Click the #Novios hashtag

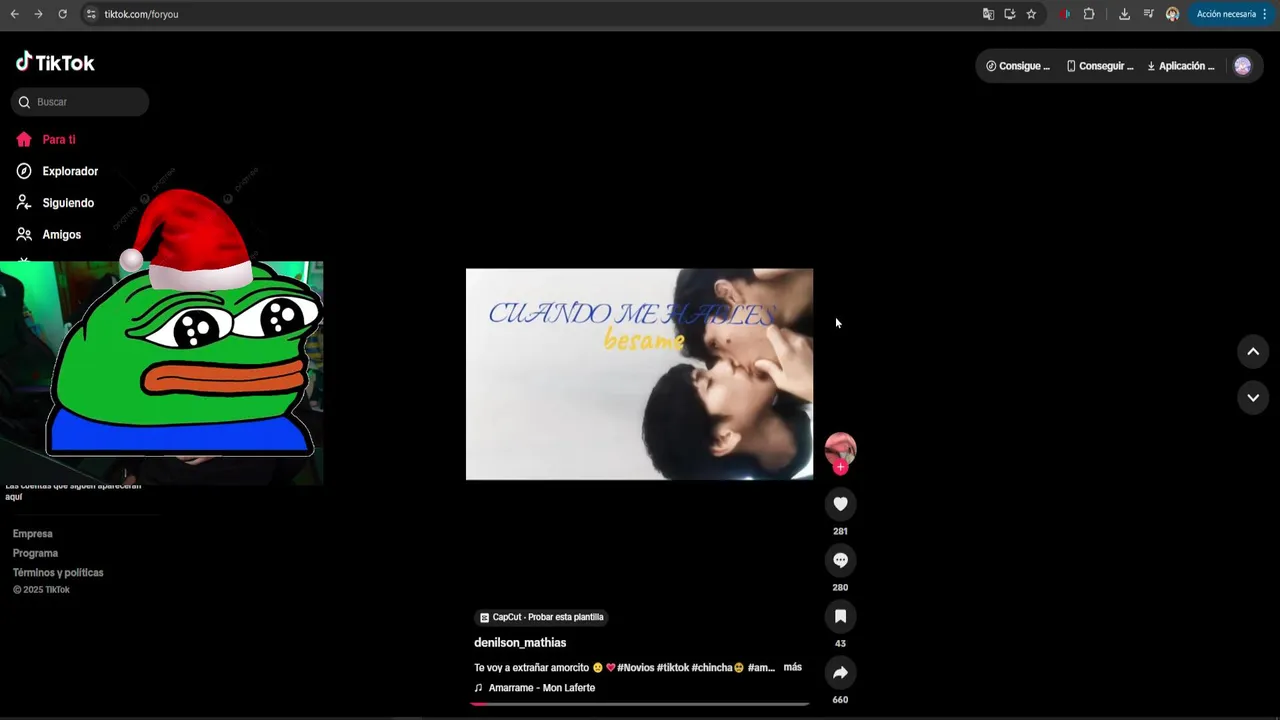pos(636,668)
